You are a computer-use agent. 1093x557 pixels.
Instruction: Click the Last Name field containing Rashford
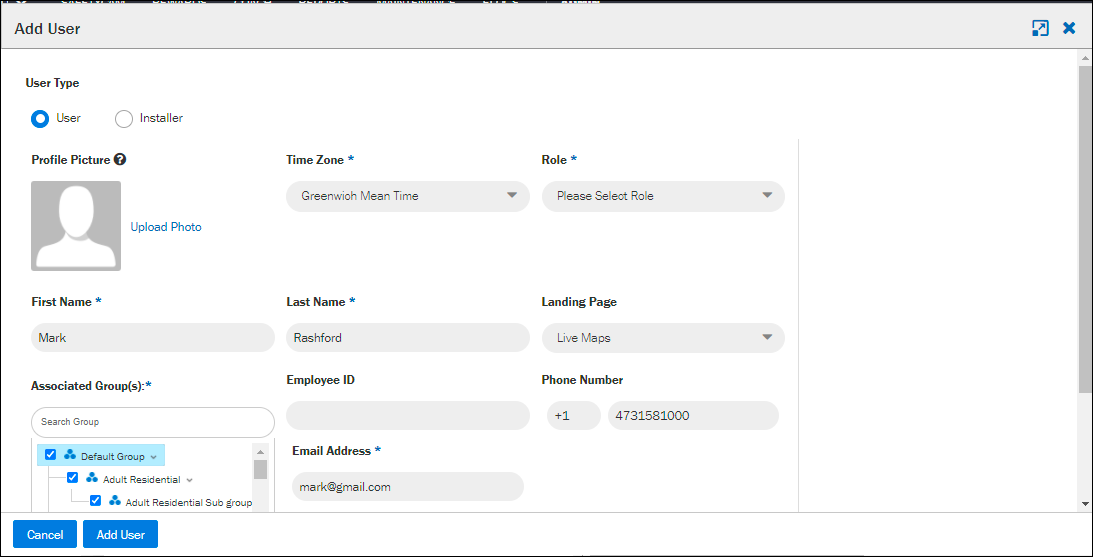[408, 338]
